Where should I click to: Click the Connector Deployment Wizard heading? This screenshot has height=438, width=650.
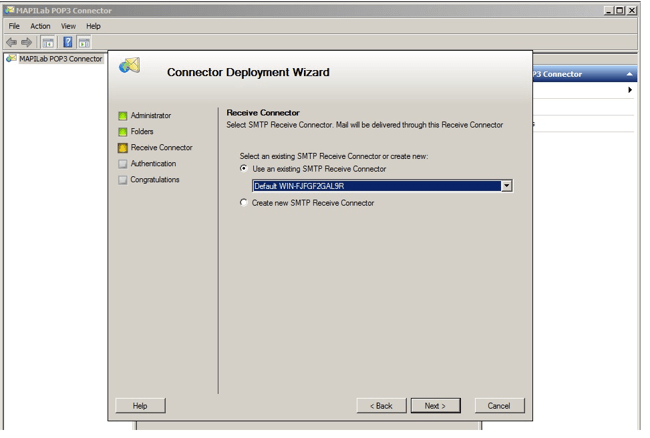click(248, 73)
